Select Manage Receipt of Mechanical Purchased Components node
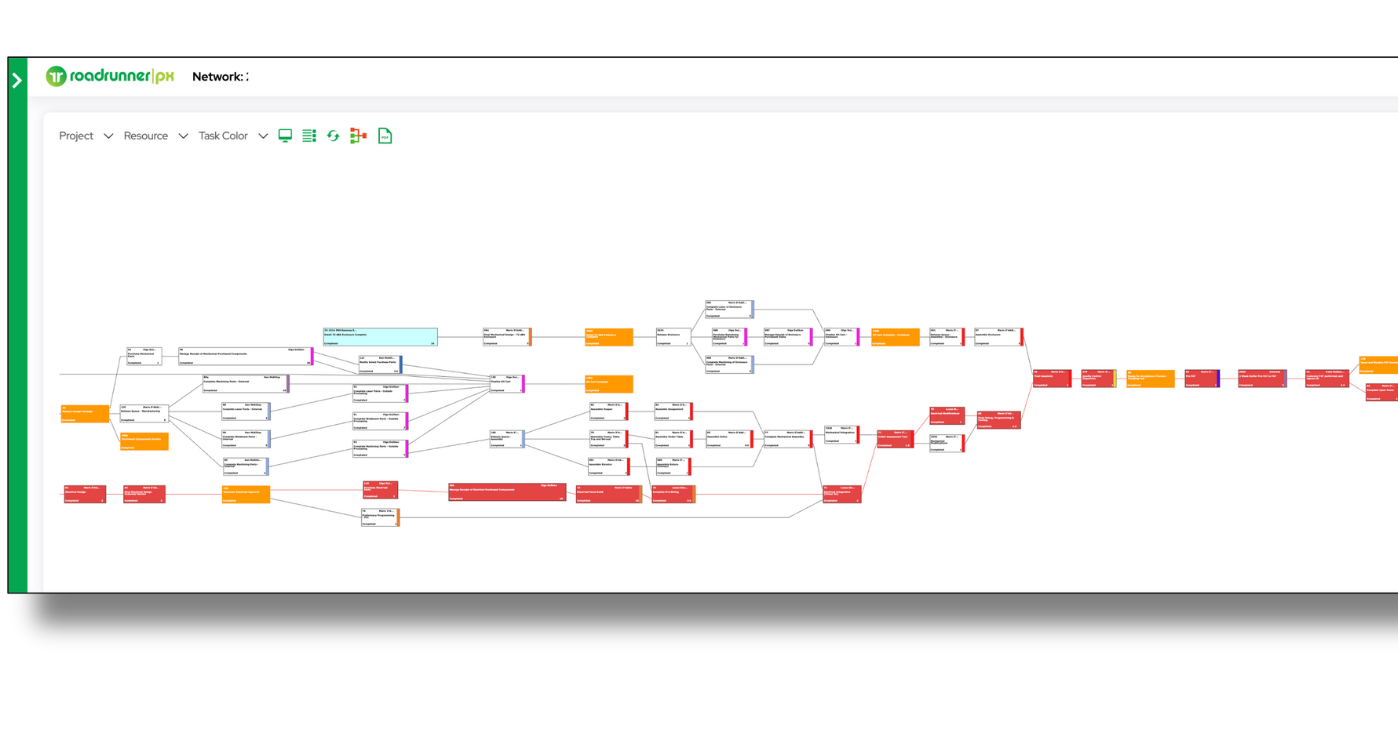The height and width of the screenshot is (735, 1398). (x=246, y=356)
